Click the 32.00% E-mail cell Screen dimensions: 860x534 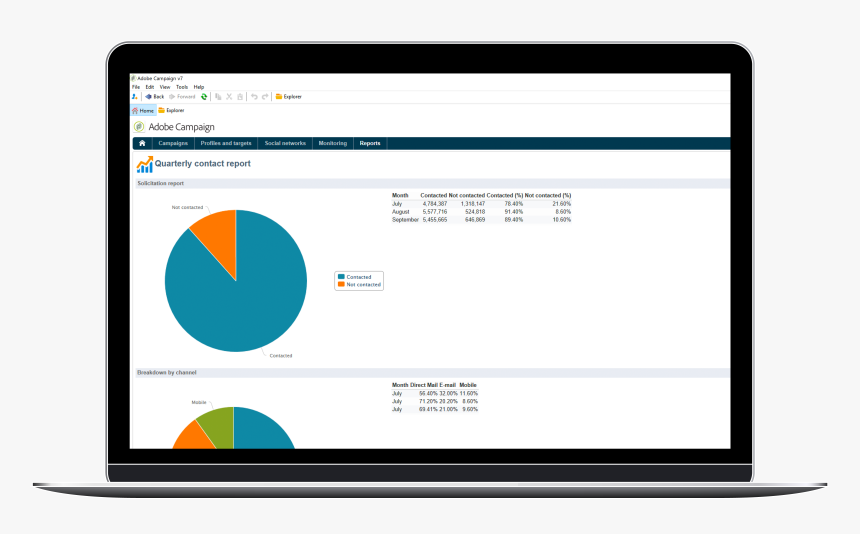(448, 393)
